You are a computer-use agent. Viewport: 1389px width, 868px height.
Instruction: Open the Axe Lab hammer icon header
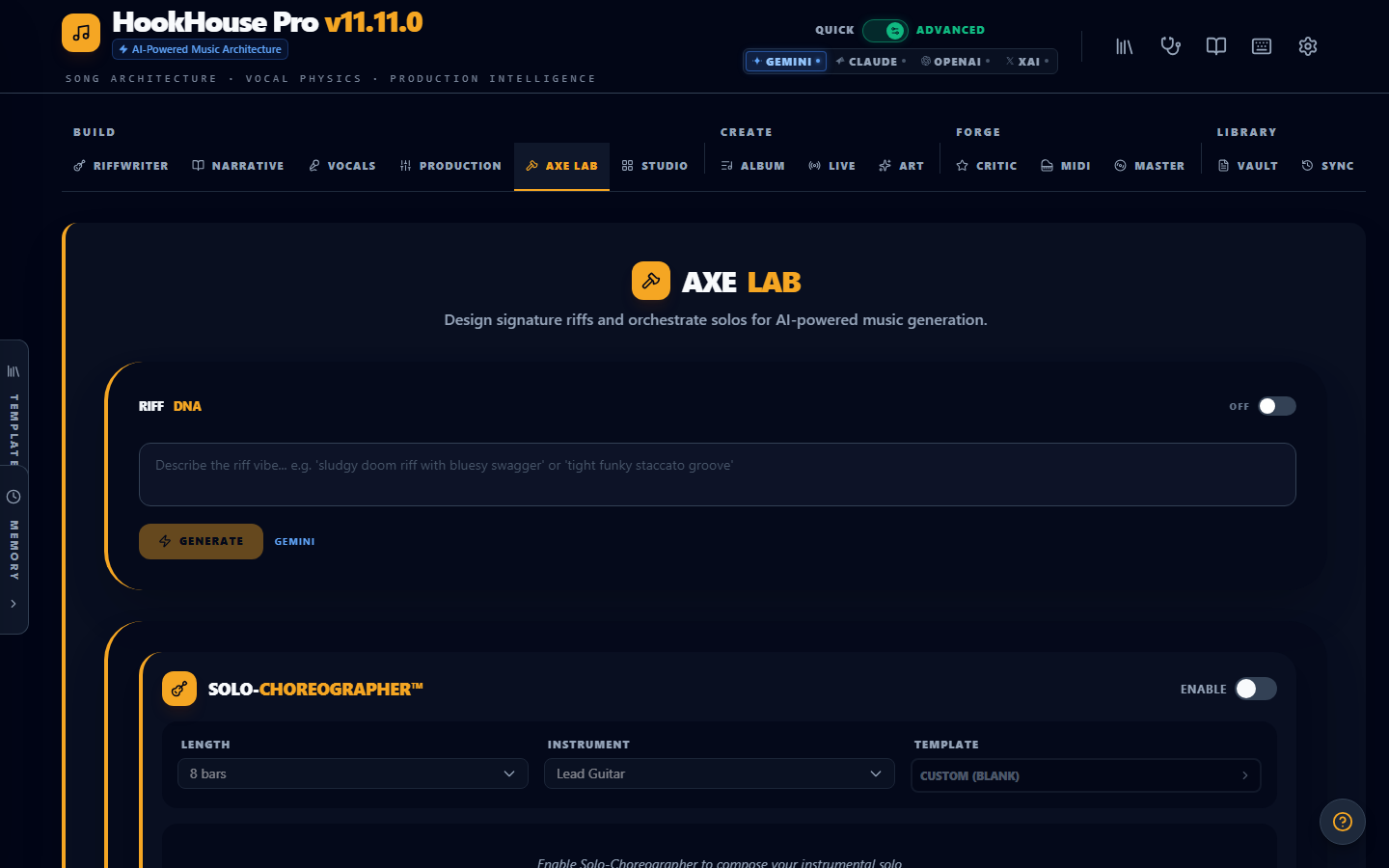651,281
